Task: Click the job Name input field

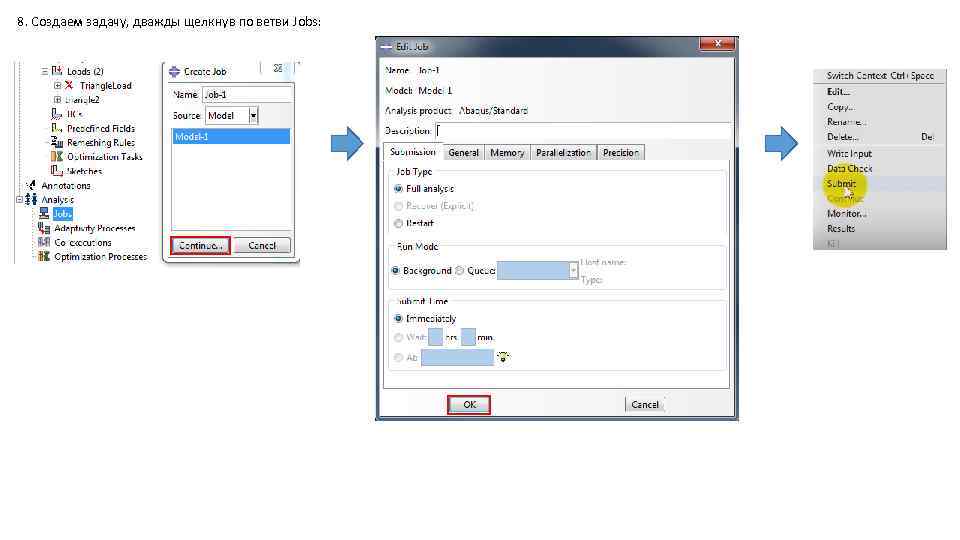Action: 247,94
